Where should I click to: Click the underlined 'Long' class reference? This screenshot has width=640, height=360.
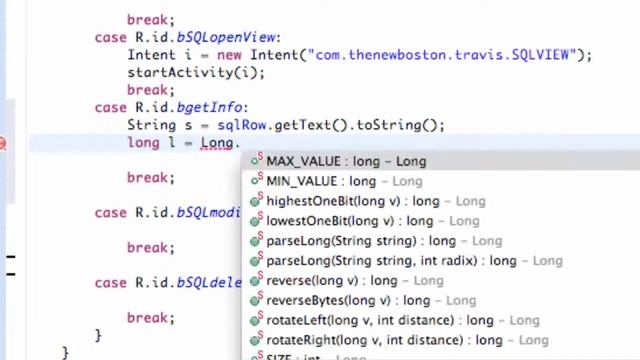pos(217,143)
